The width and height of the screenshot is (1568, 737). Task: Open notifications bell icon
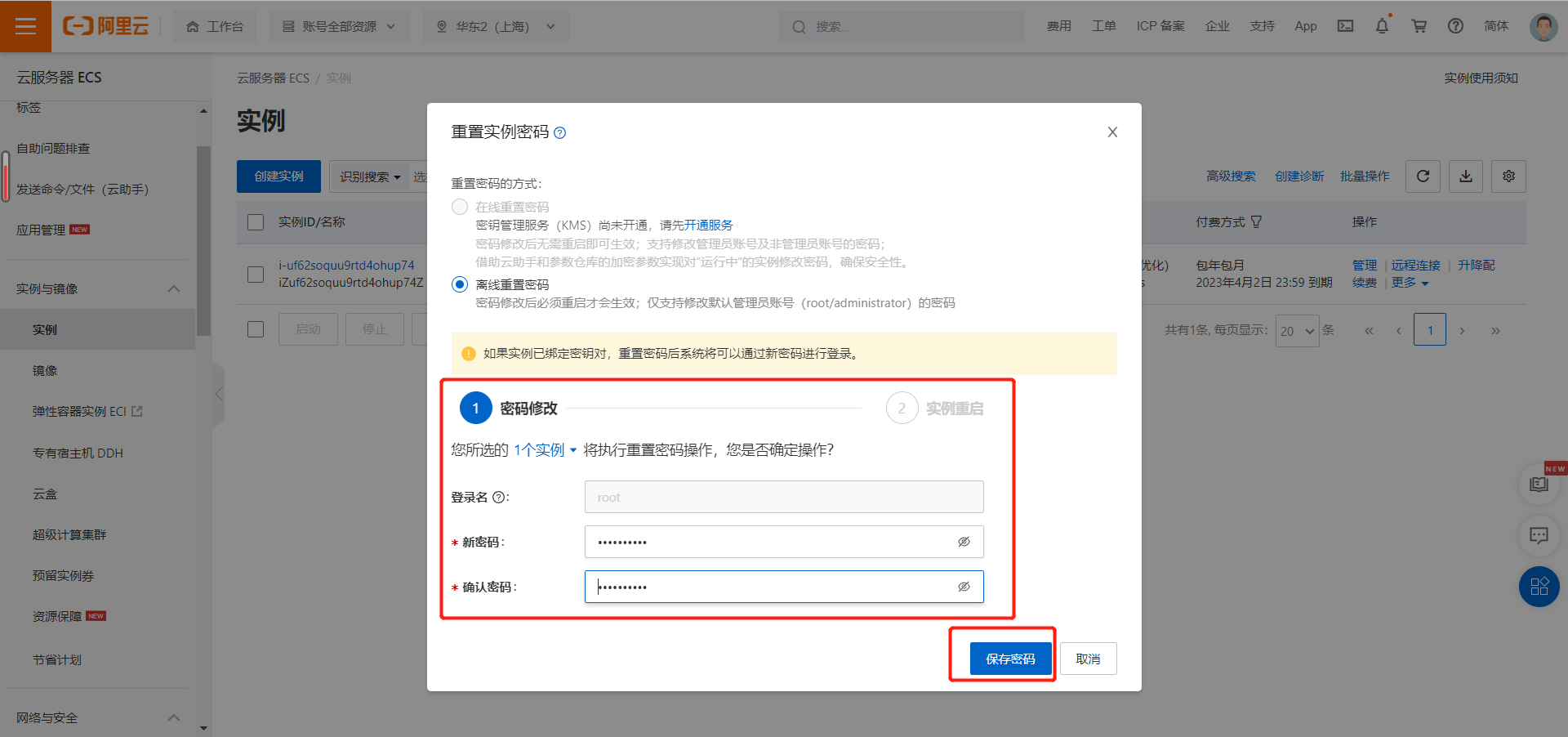1382,26
